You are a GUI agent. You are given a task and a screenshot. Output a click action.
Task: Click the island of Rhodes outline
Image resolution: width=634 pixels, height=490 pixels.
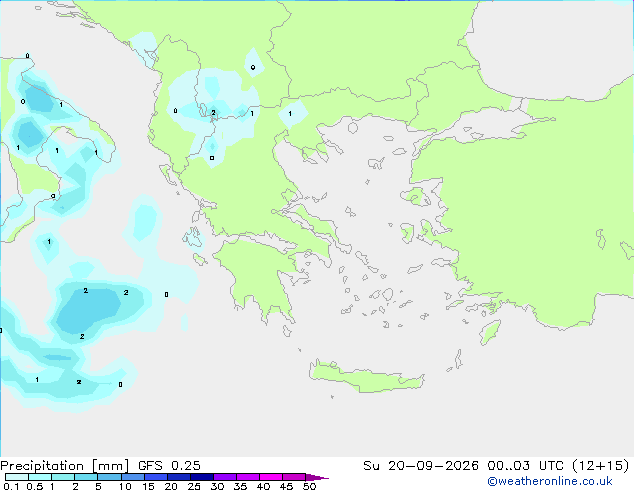(x=490, y=332)
